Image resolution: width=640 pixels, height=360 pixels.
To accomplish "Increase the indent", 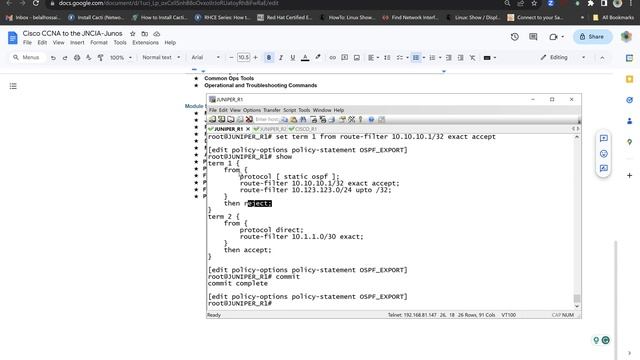I will pyautogui.click(x=460, y=58).
